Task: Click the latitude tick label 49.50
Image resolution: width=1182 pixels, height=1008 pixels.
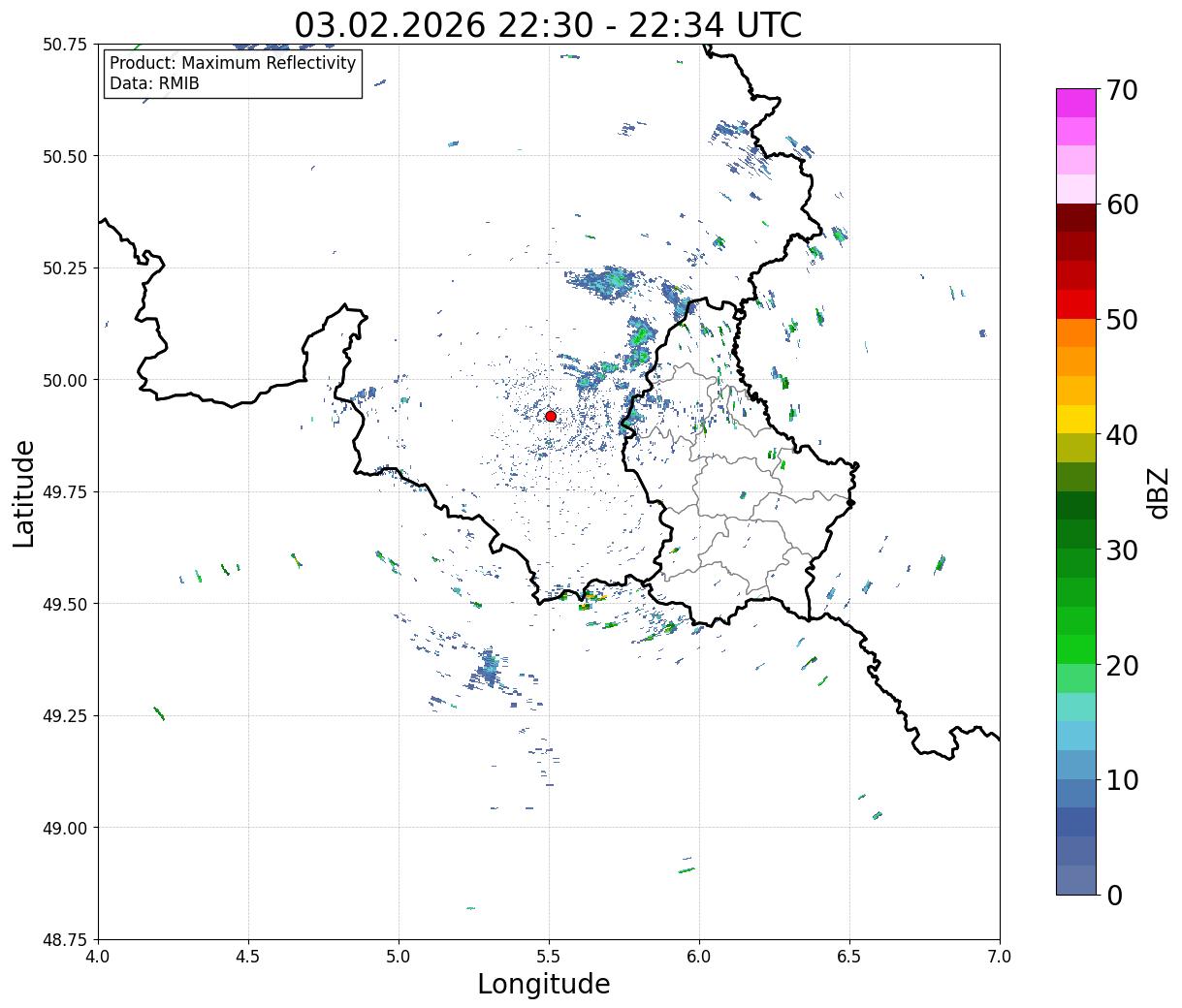Action: 65,604
